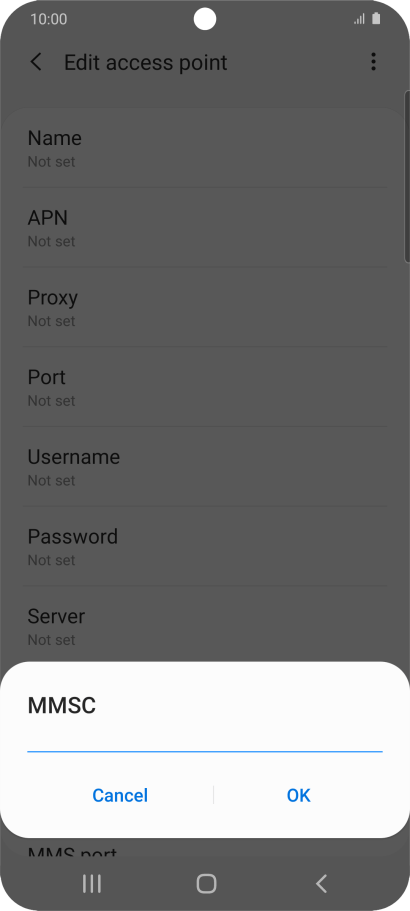The width and height of the screenshot is (410, 911).
Task: Open the Proxy setting
Action: tap(205, 307)
